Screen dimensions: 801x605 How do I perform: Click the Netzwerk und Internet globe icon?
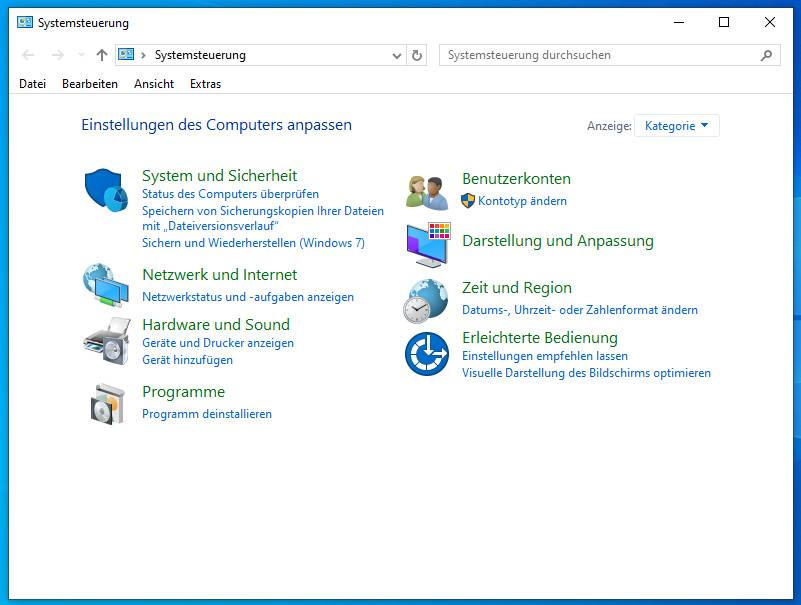(x=105, y=286)
